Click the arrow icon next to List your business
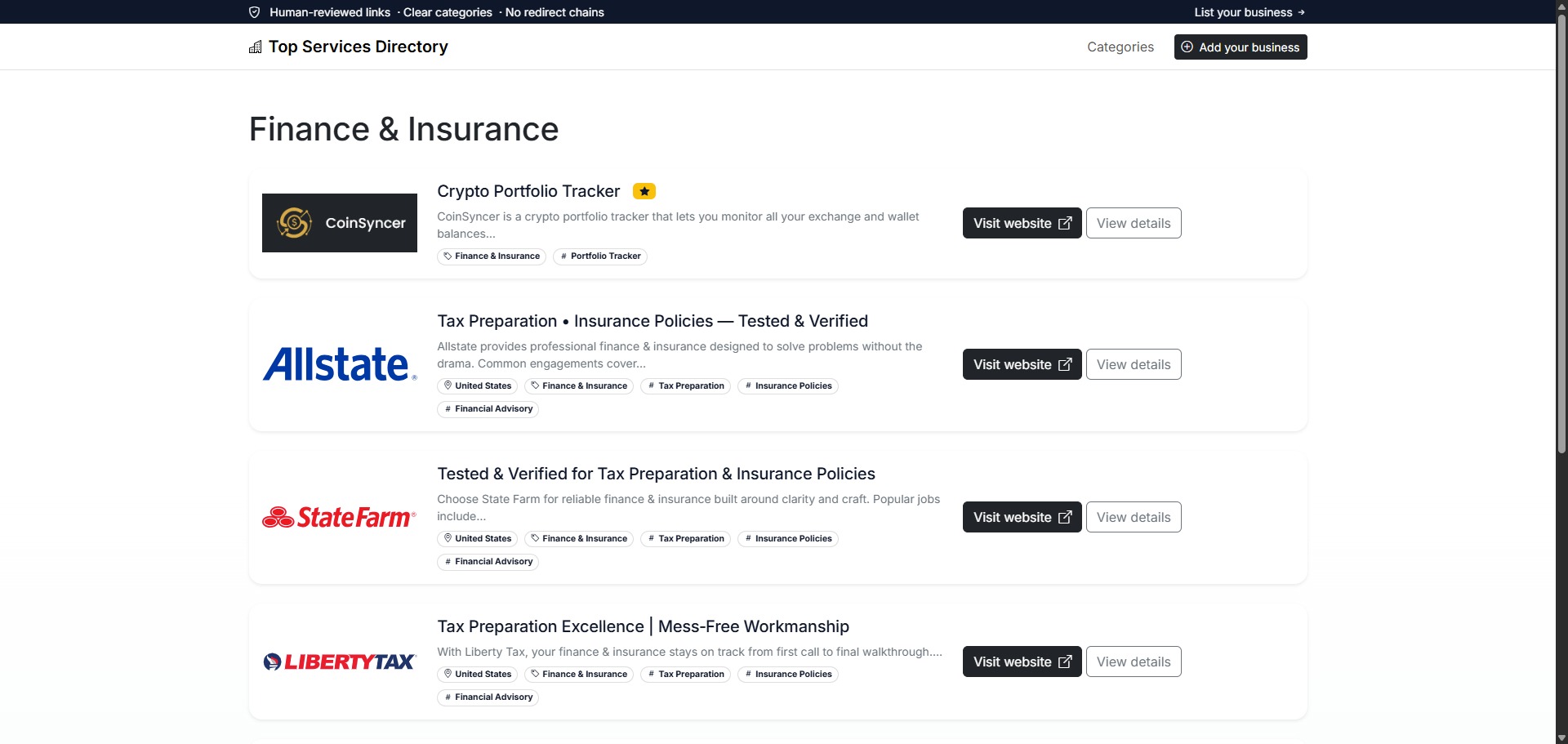Viewport: 1568px width, 744px height. tap(1301, 12)
